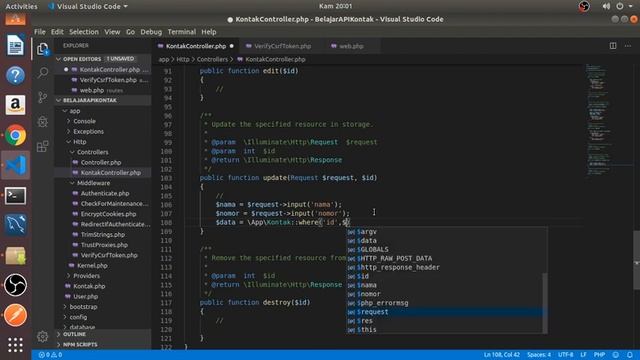This screenshot has width=640, height=360.
Task: Open the Debug view in activity bar
Action: point(42,122)
